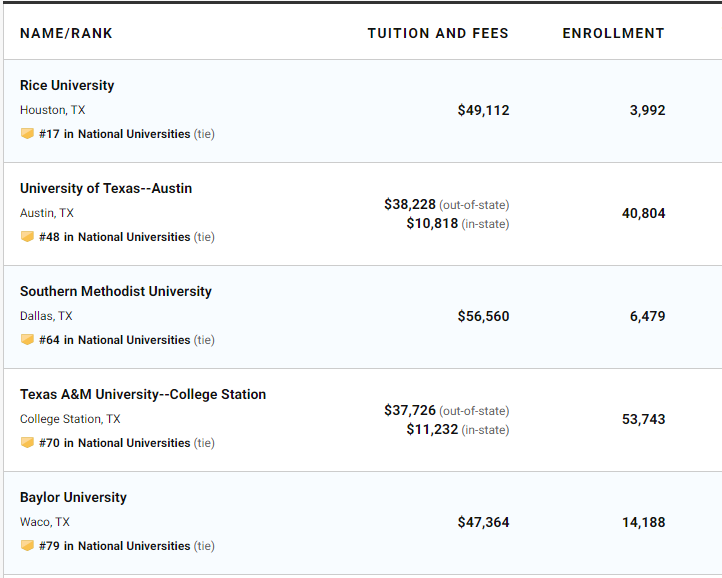Click the badge icon beside SMU's #64 ranking
Image resolution: width=722 pixels, height=578 pixels.
point(27,339)
